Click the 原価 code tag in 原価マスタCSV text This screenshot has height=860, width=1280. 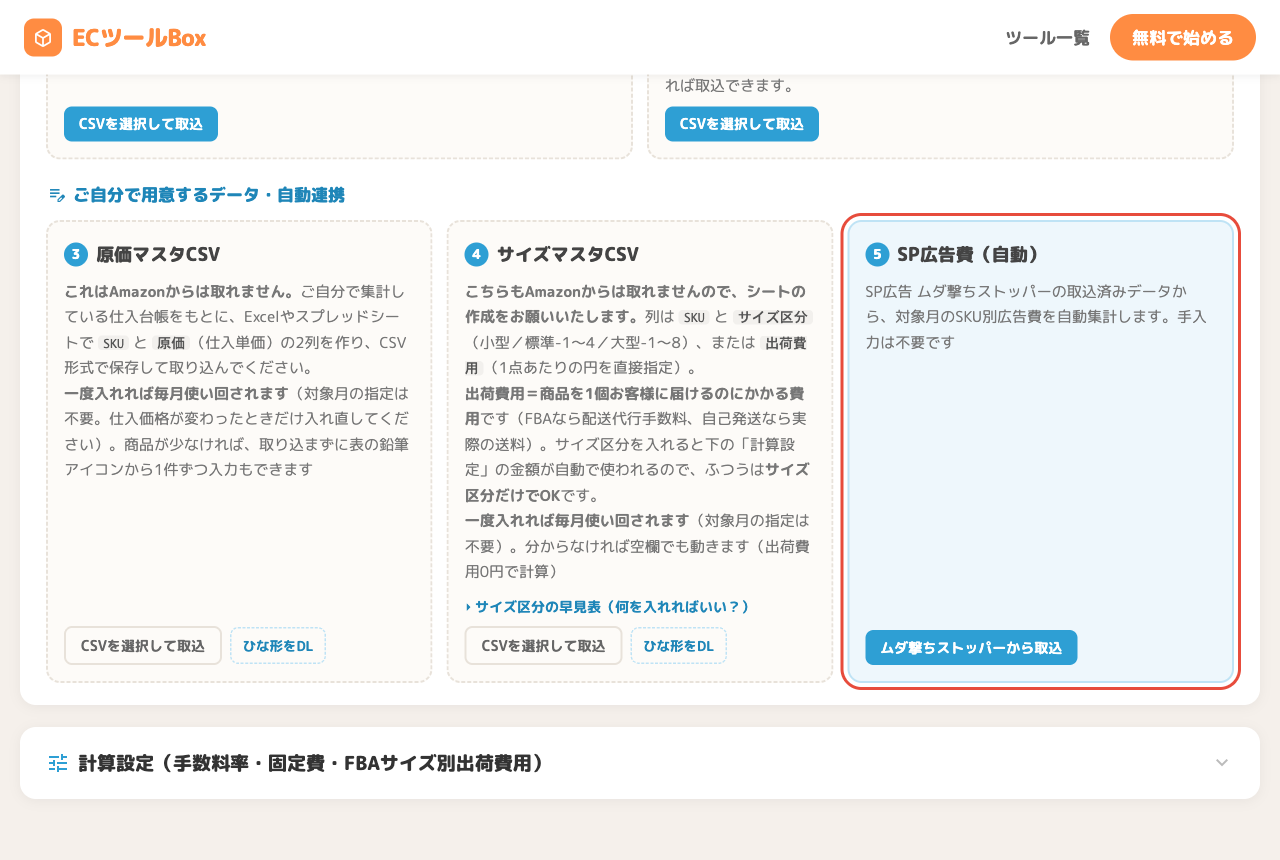click(x=171, y=343)
